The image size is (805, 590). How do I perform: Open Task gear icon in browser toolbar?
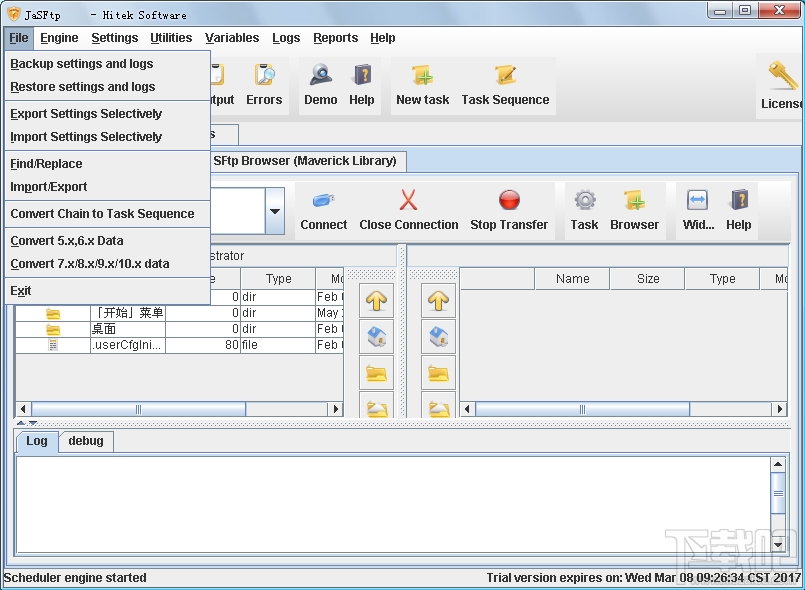pos(584,211)
